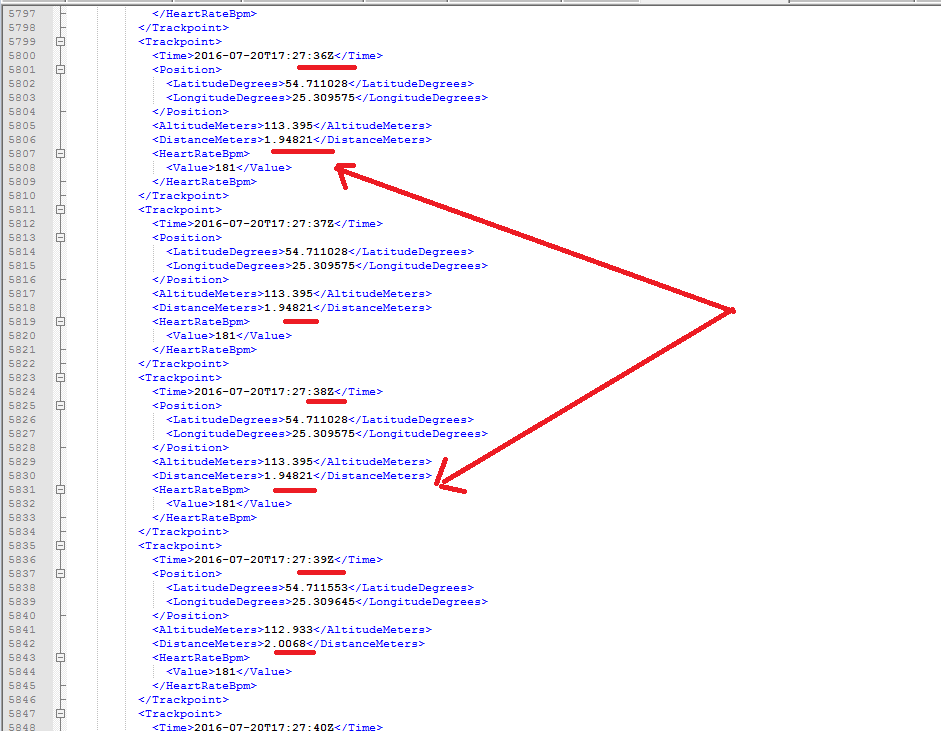941x731 pixels.
Task: Click the closing </Position> tag on line 5840
Action: 191,616
